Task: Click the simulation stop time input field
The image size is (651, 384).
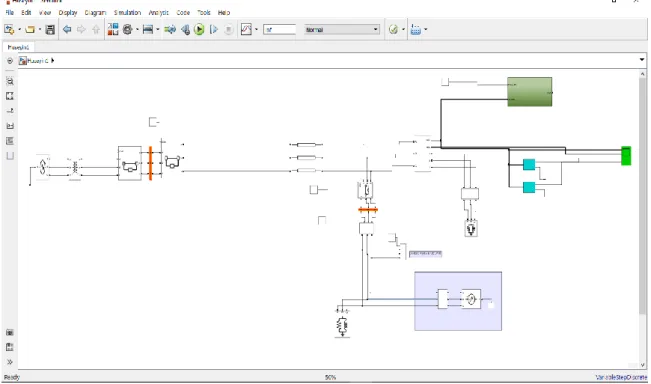Action: pyautogui.click(x=279, y=29)
